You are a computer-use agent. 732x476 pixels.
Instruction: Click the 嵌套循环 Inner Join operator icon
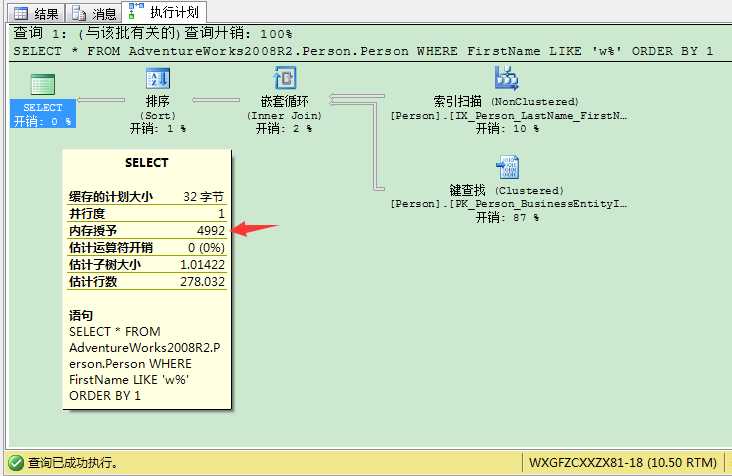[x=285, y=78]
